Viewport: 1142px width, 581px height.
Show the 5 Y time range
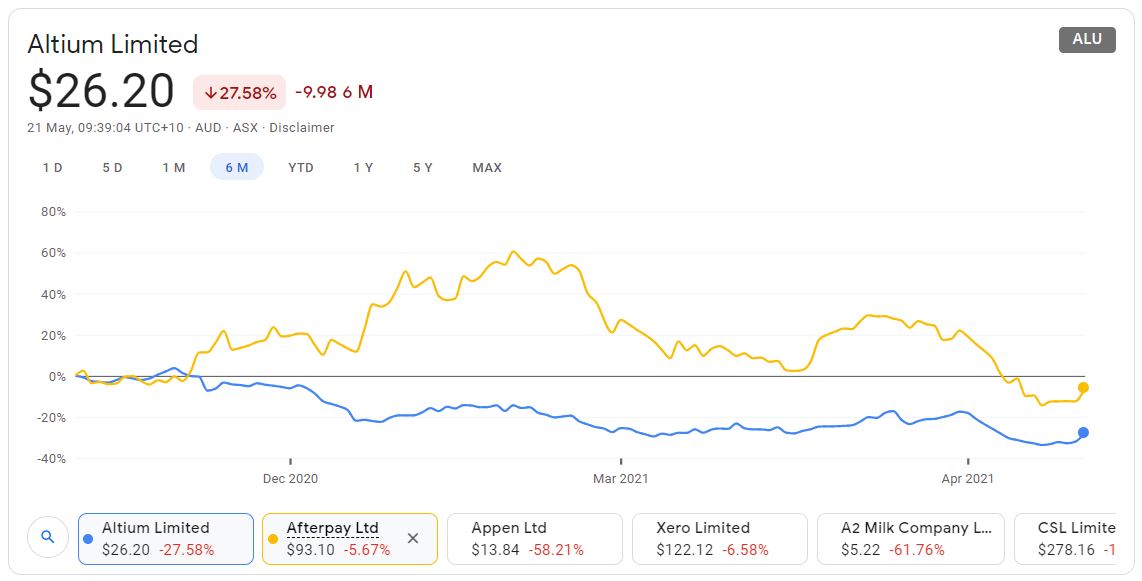[x=423, y=167]
